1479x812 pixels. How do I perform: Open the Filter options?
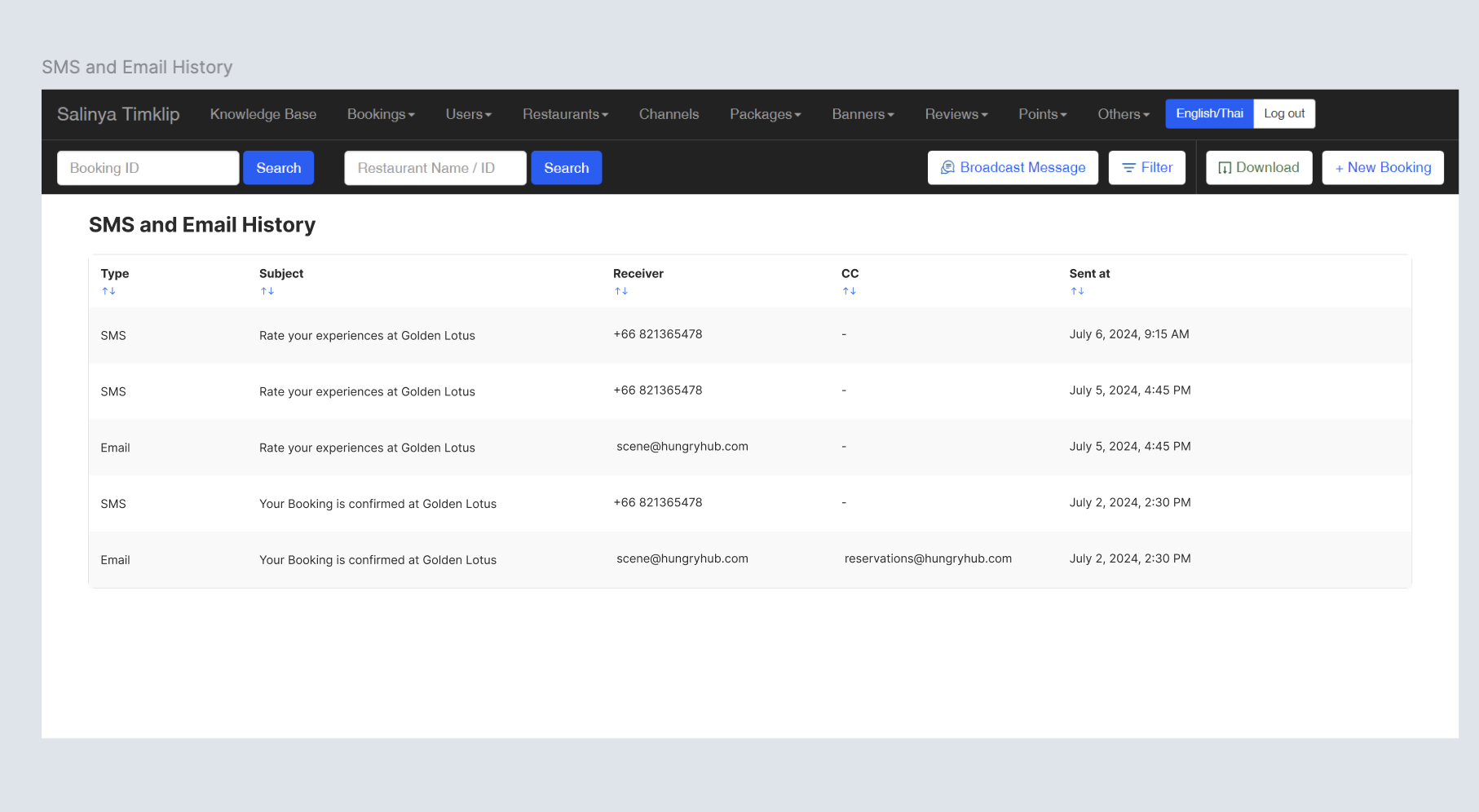point(1146,168)
